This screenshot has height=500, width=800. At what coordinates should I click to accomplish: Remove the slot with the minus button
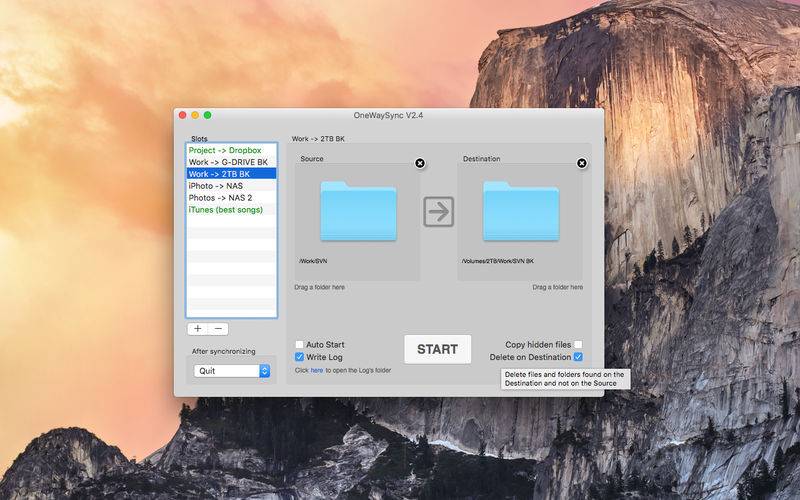pyautogui.click(x=218, y=329)
